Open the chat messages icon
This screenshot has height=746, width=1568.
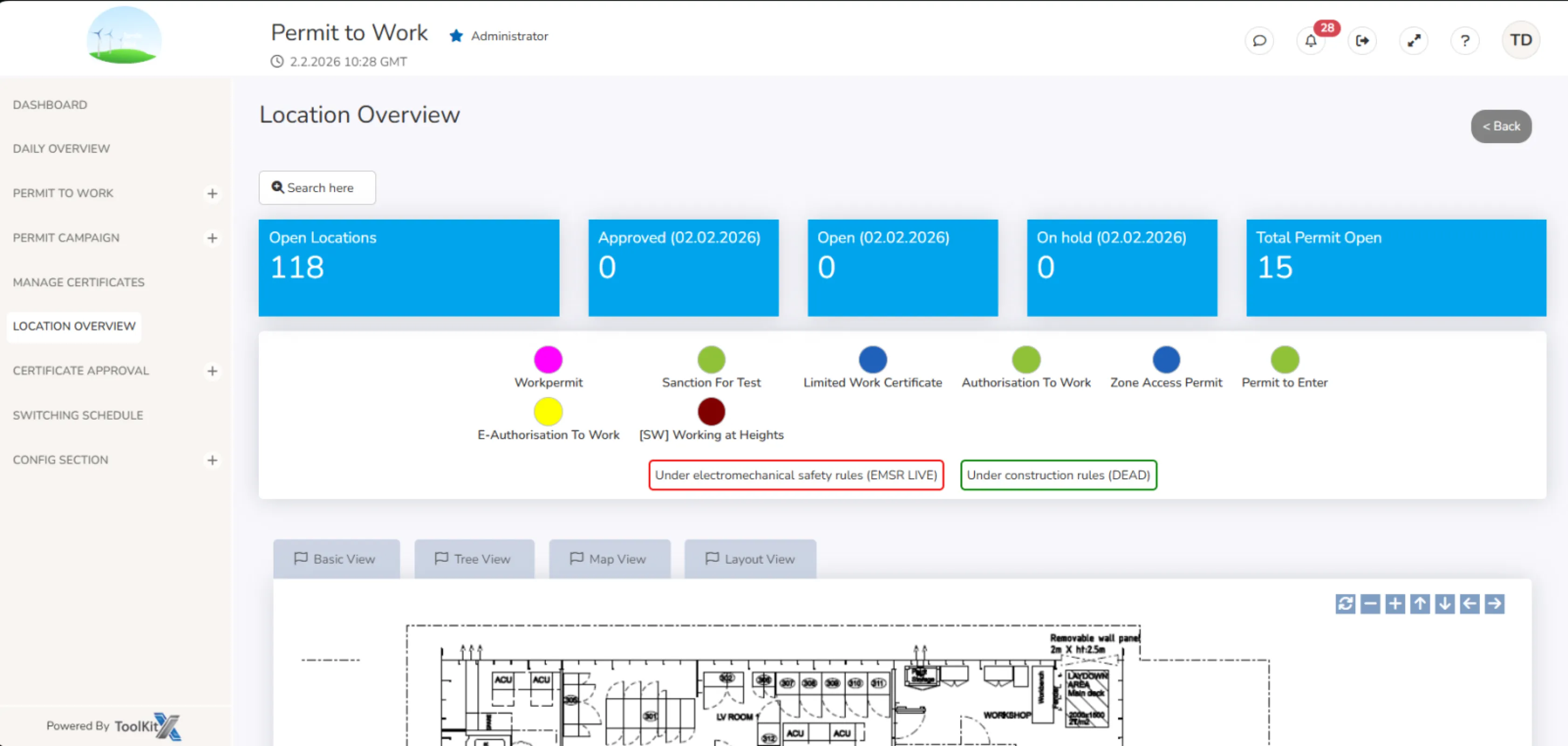tap(1259, 40)
